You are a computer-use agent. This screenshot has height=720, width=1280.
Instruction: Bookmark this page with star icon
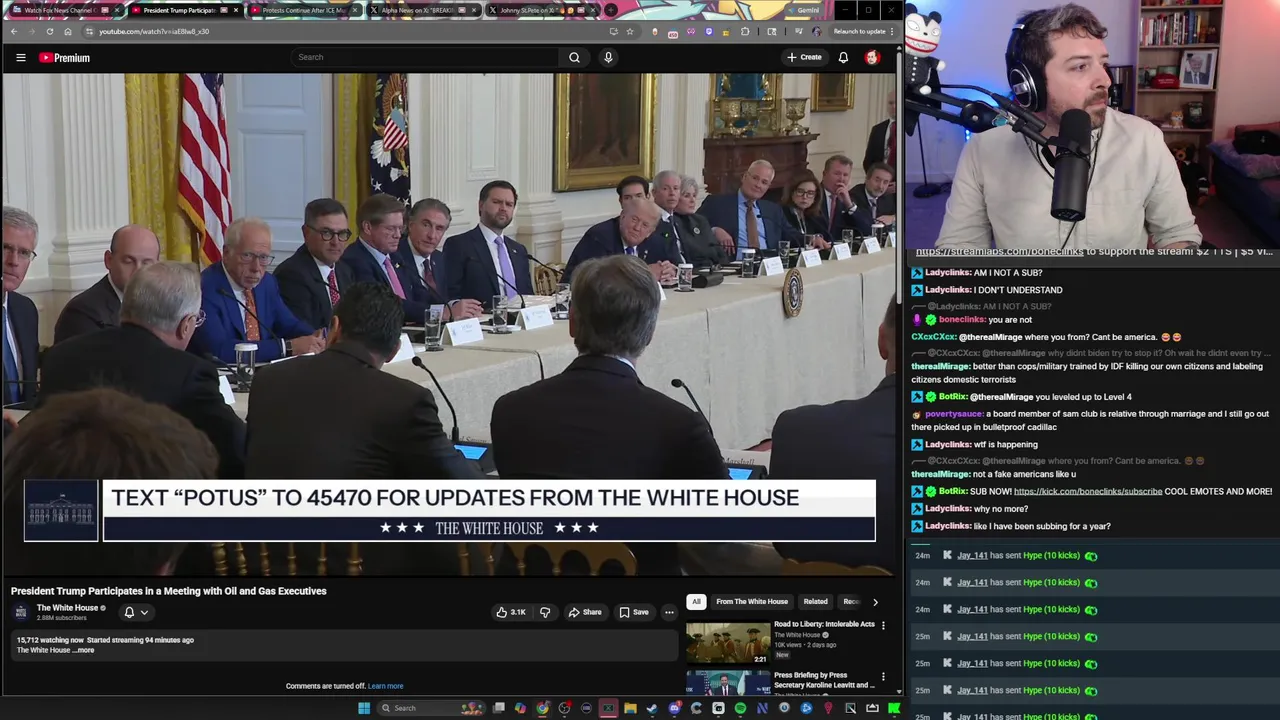click(x=629, y=31)
